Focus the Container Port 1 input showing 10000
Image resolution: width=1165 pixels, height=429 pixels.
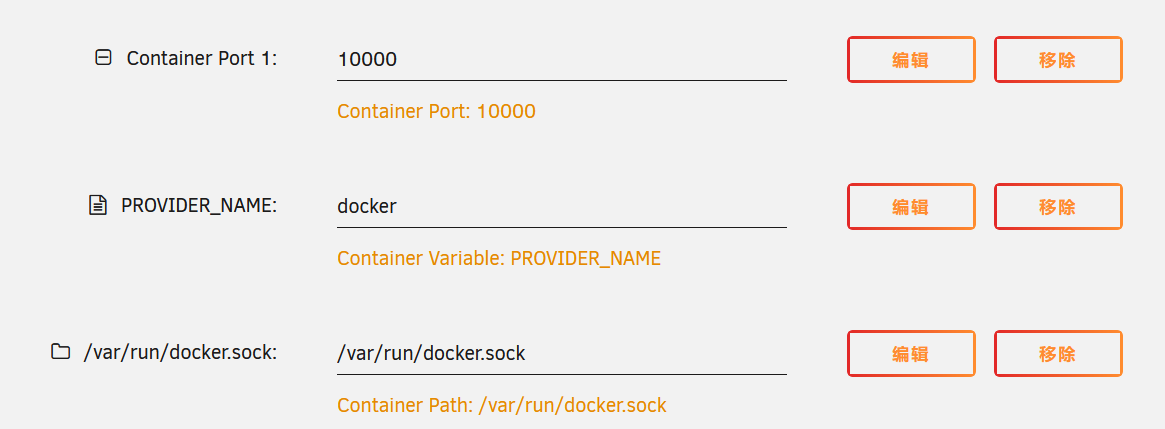562,59
